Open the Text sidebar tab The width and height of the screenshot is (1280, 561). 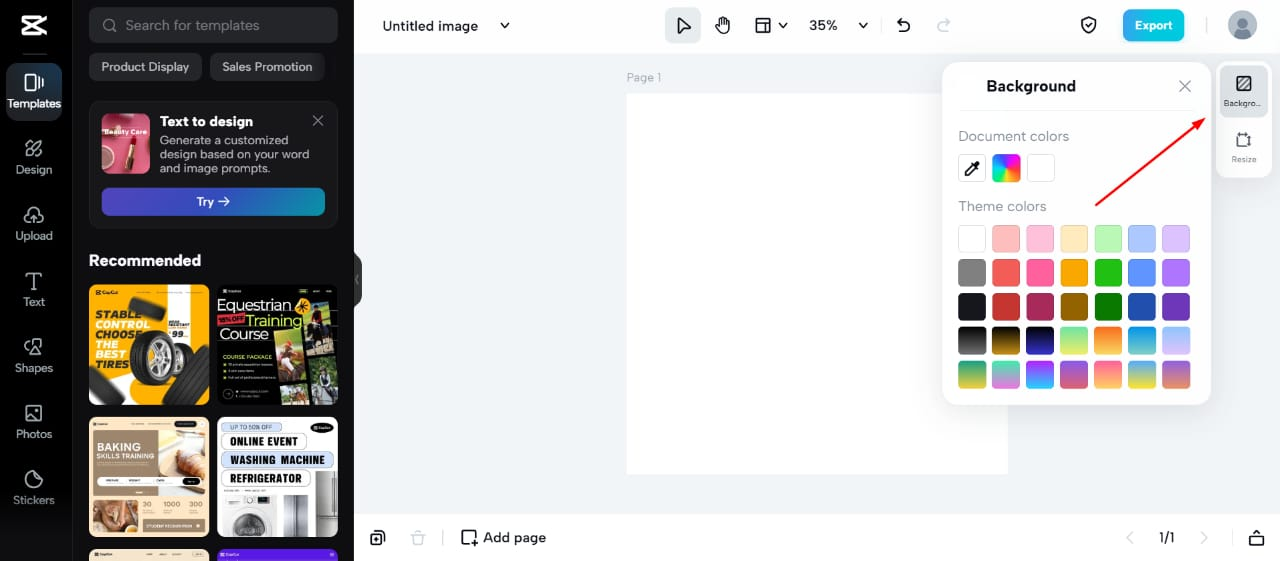coord(34,289)
